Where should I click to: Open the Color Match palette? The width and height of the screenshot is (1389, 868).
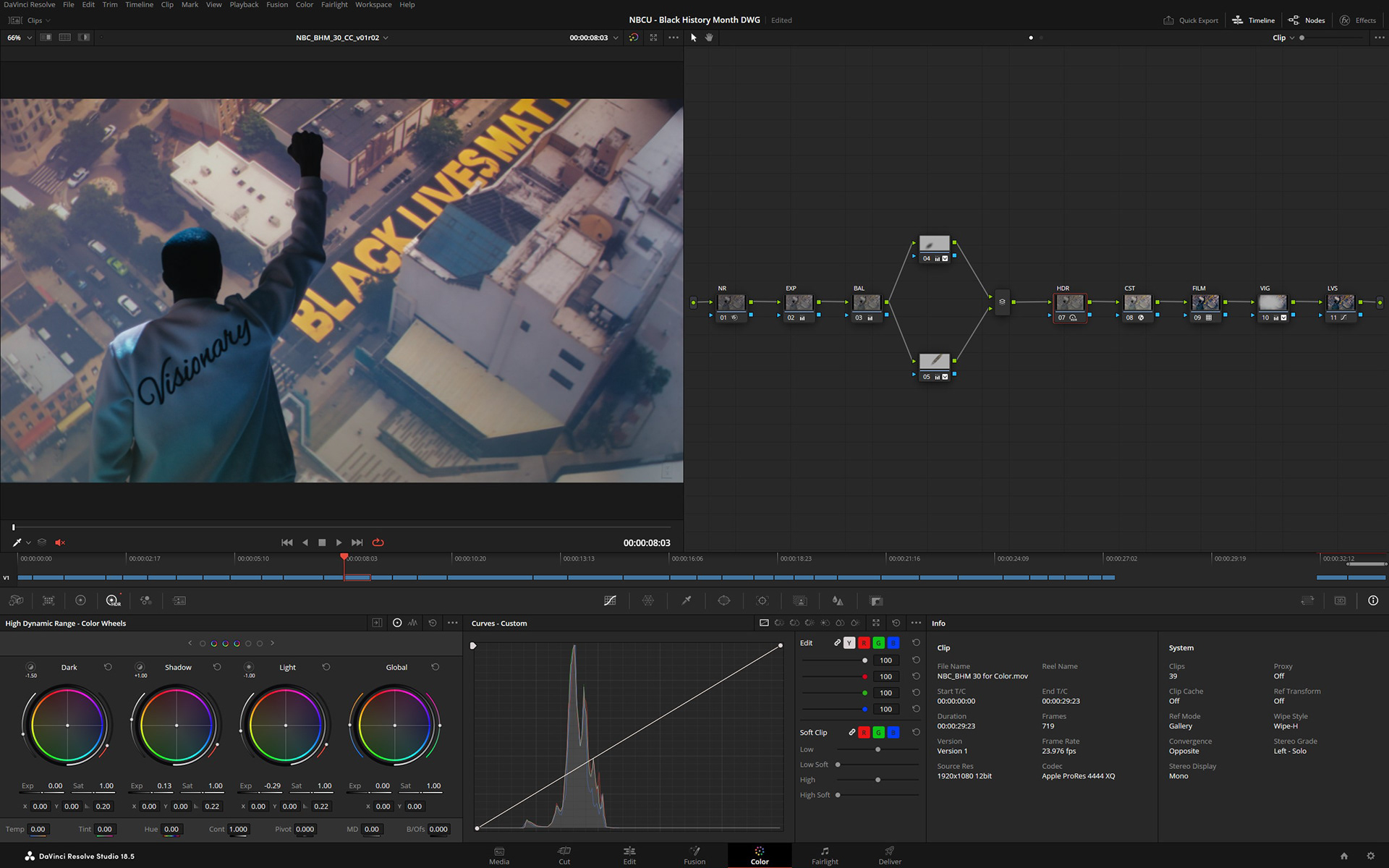(x=48, y=600)
